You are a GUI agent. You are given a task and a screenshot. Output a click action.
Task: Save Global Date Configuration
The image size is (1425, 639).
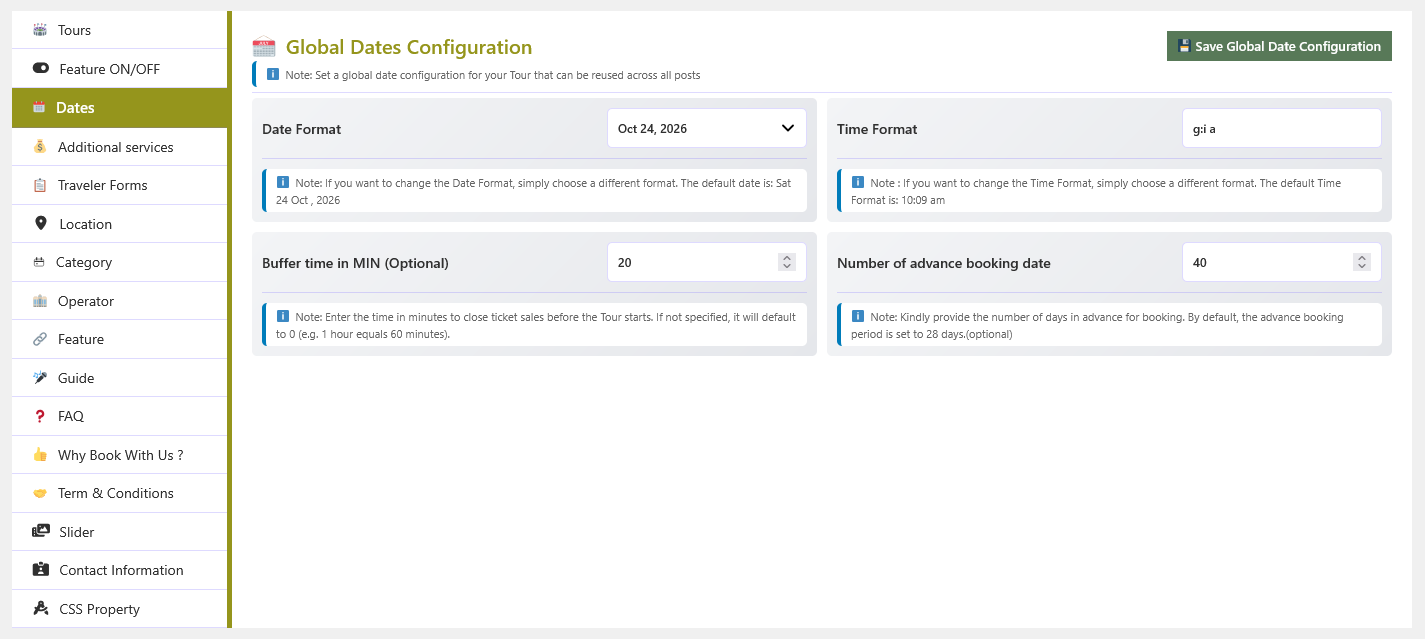pos(1279,46)
